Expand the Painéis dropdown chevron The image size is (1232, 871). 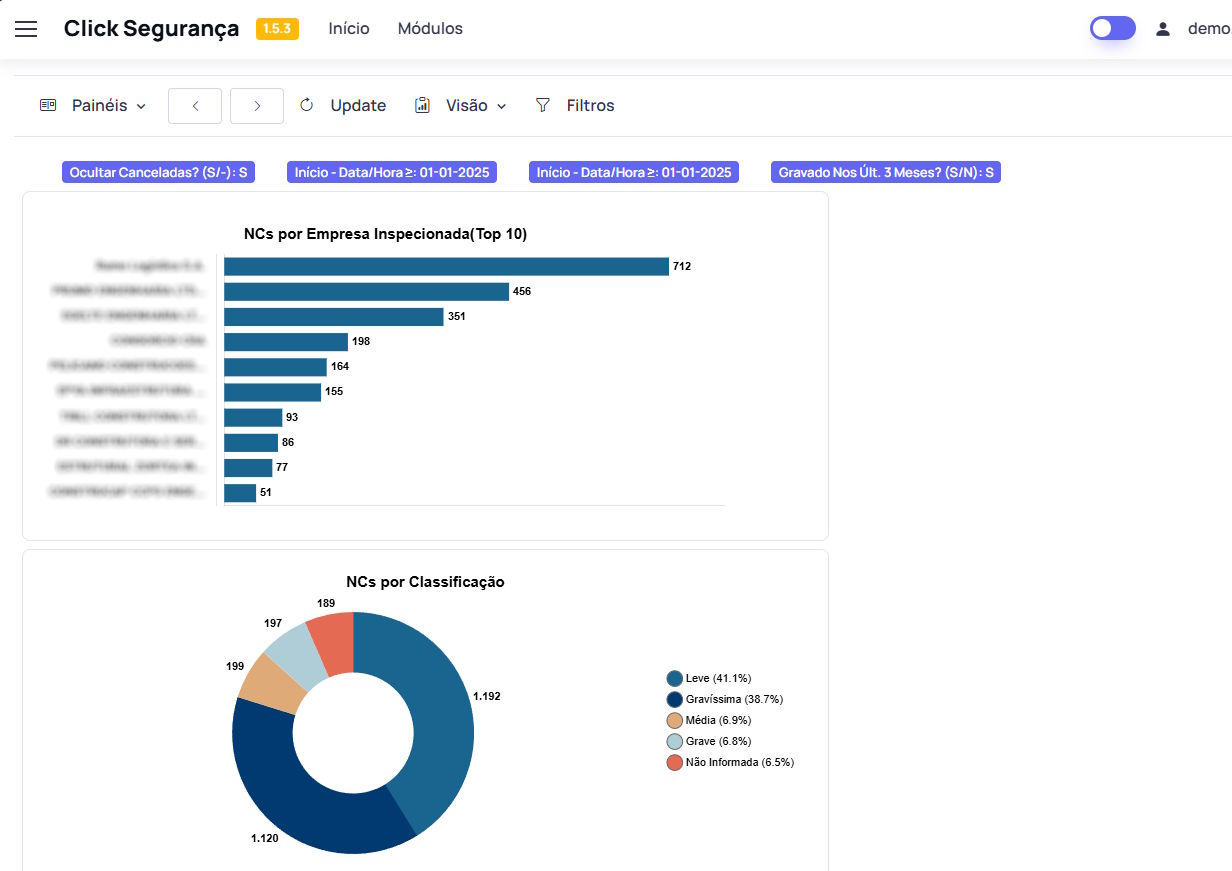click(141, 106)
